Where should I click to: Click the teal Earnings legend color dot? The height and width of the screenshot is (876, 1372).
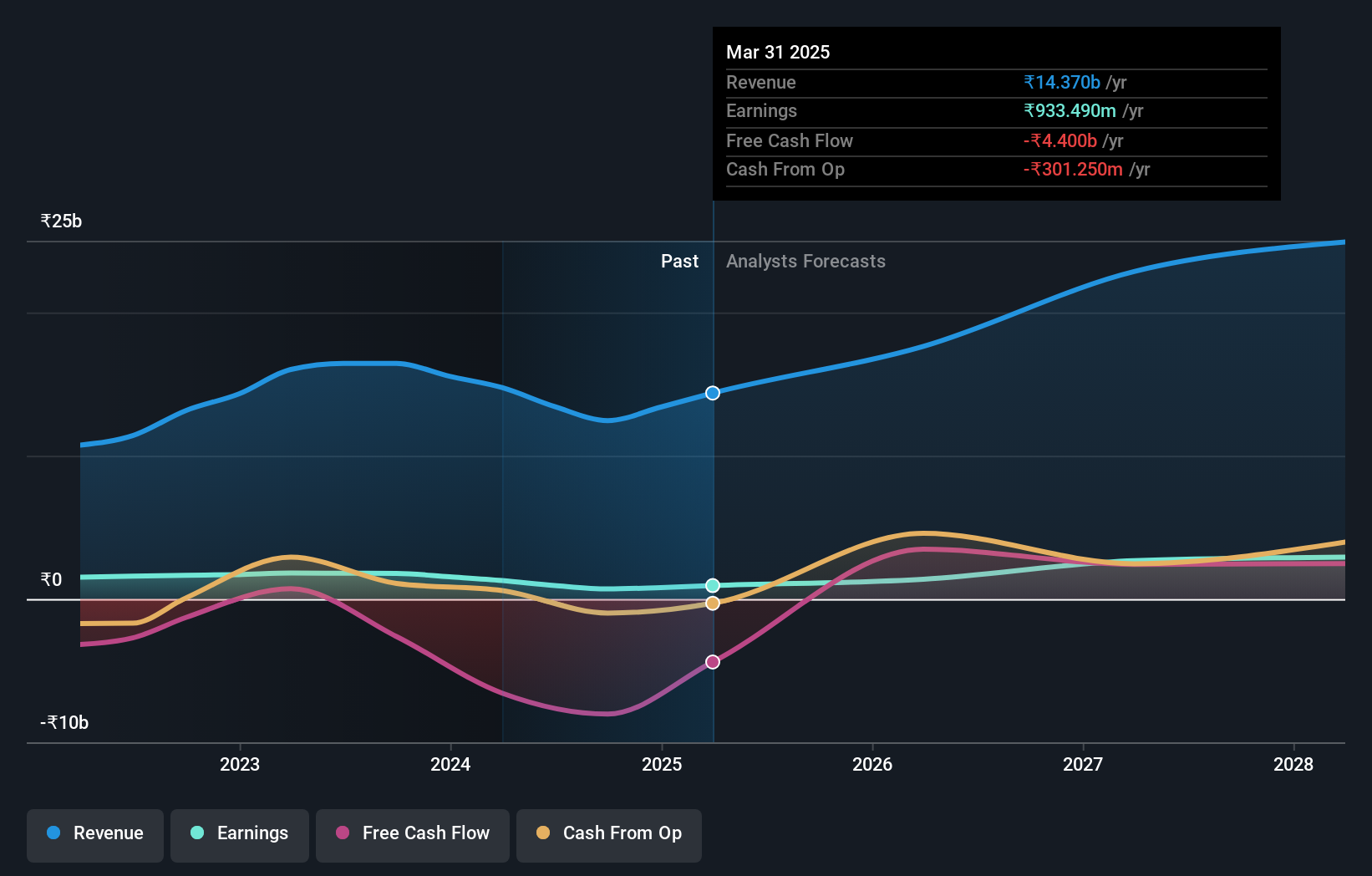(197, 833)
